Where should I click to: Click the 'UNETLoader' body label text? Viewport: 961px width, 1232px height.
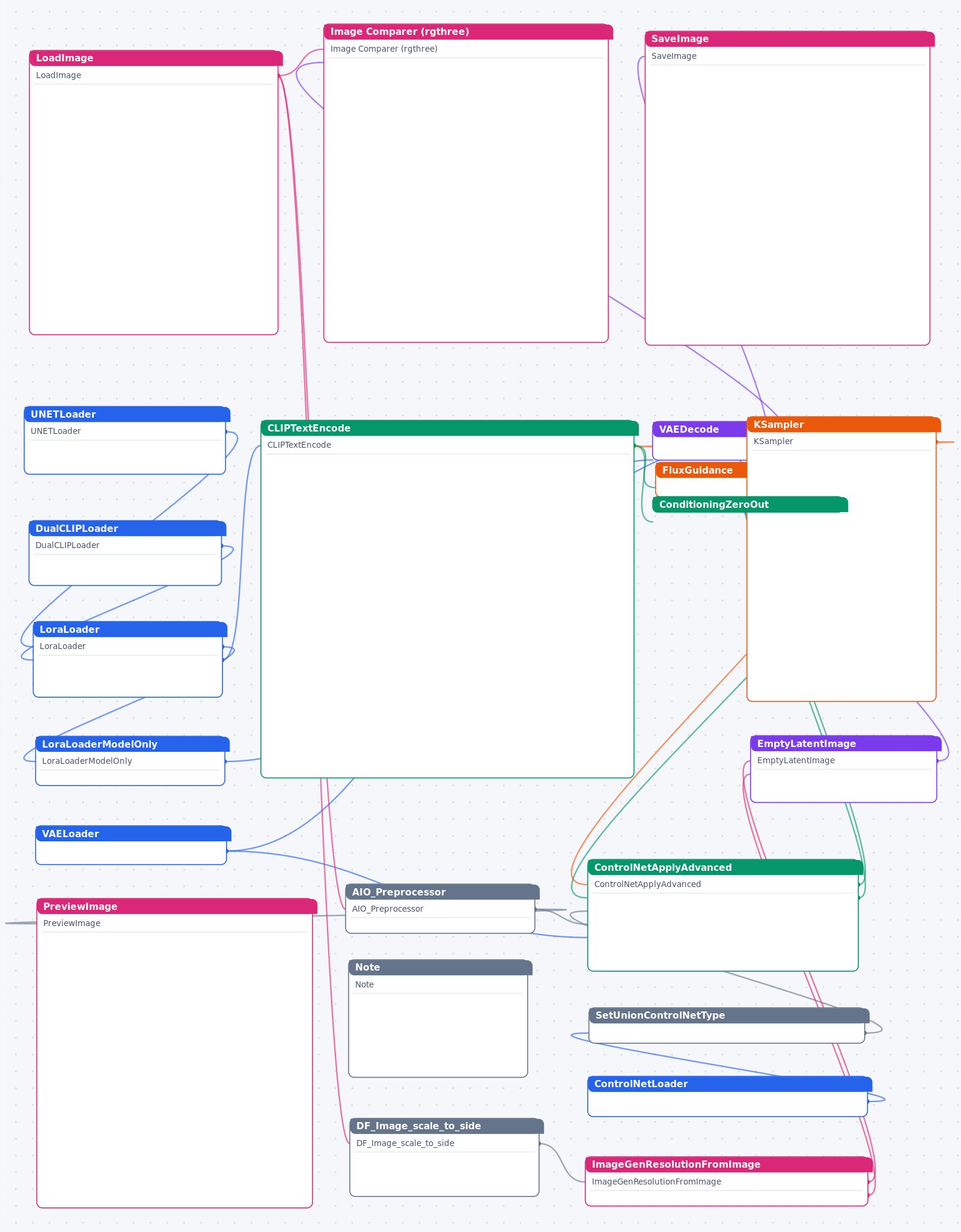(55, 432)
